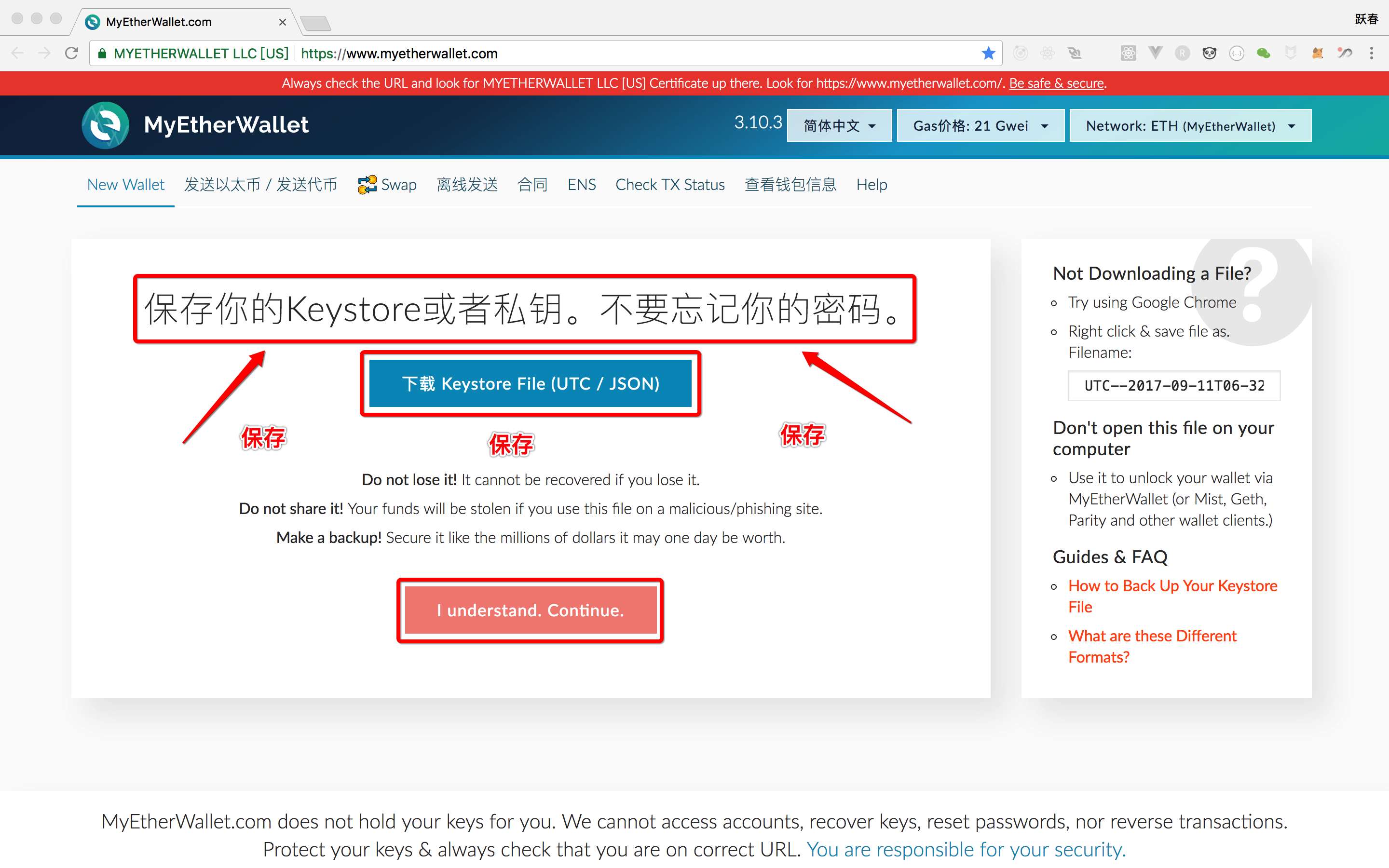Image resolution: width=1389 pixels, height=868 pixels.
Task: Click the 3.10.3 version number
Action: pyautogui.click(x=758, y=122)
